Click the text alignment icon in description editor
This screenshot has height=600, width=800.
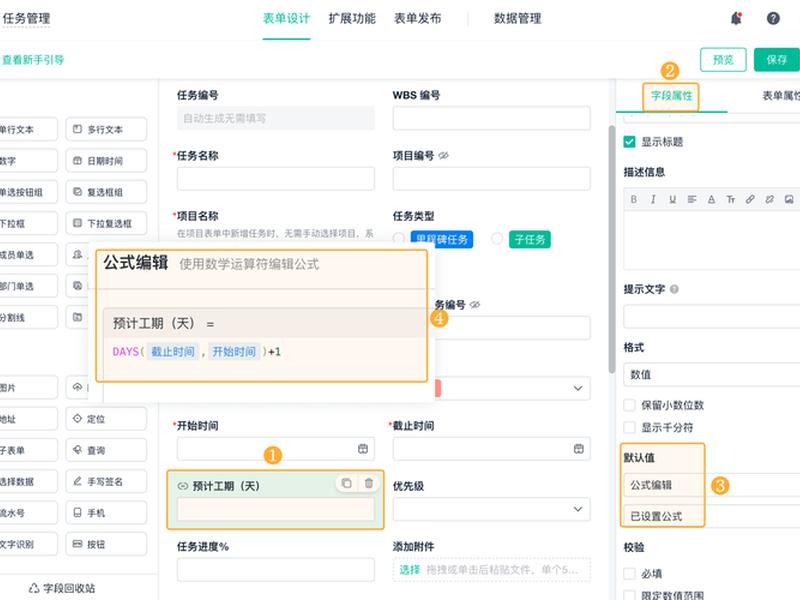[692, 199]
